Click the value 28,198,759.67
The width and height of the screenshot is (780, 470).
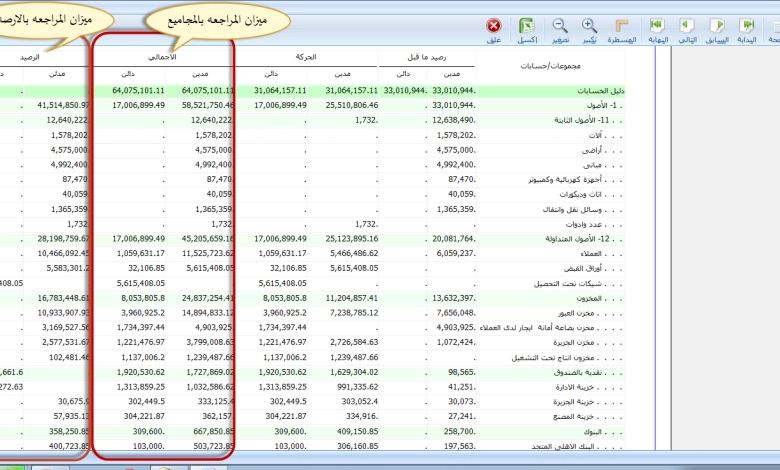click(x=64, y=239)
